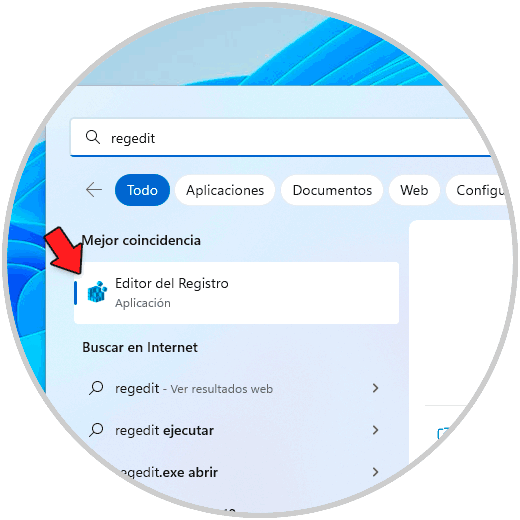Click the Registry Editor cube icon

(97, 292)
